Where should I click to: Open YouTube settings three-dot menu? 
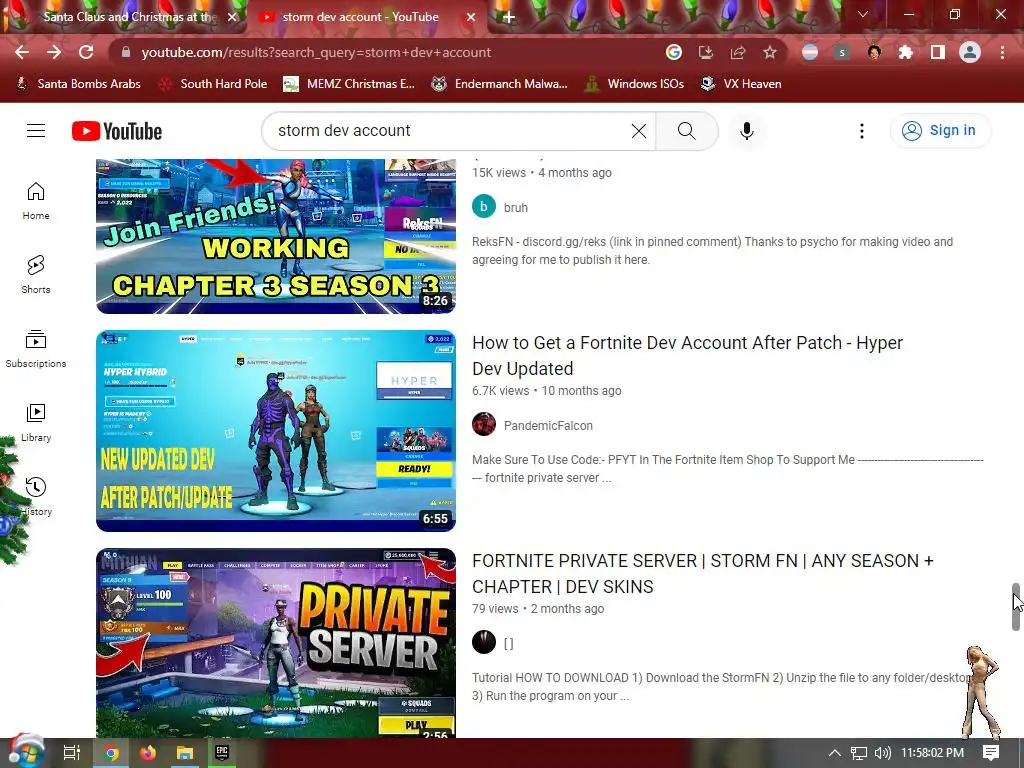[x=862, y=131]
